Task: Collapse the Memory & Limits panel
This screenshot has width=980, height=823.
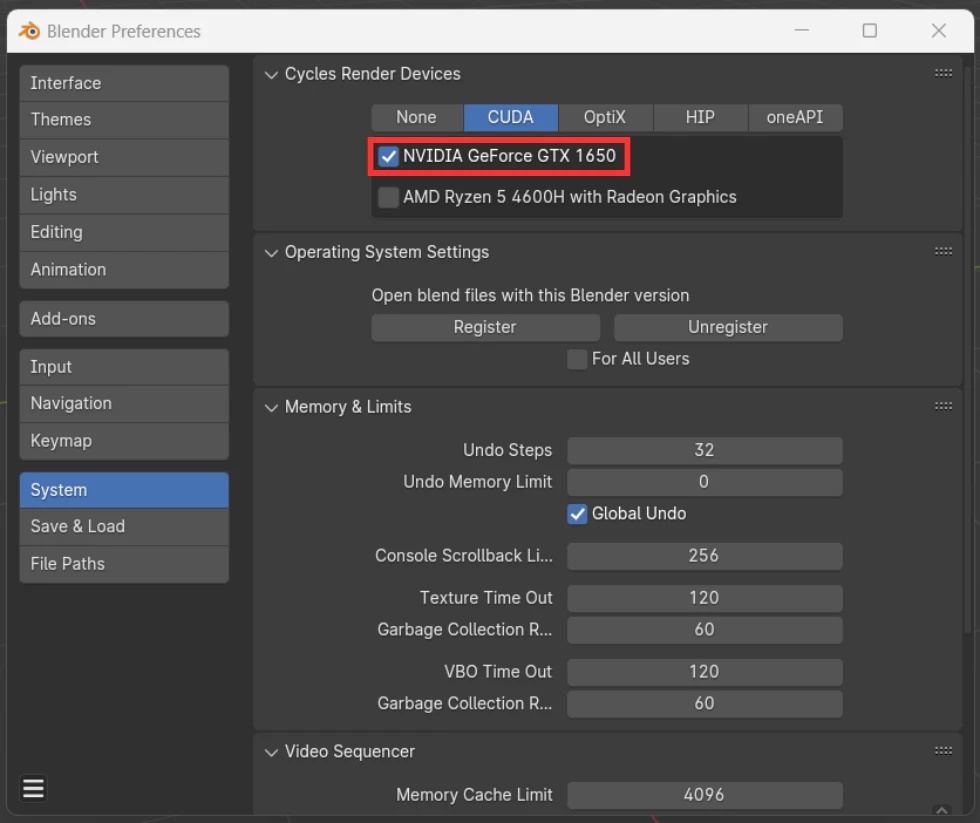Action: [271, 407]
